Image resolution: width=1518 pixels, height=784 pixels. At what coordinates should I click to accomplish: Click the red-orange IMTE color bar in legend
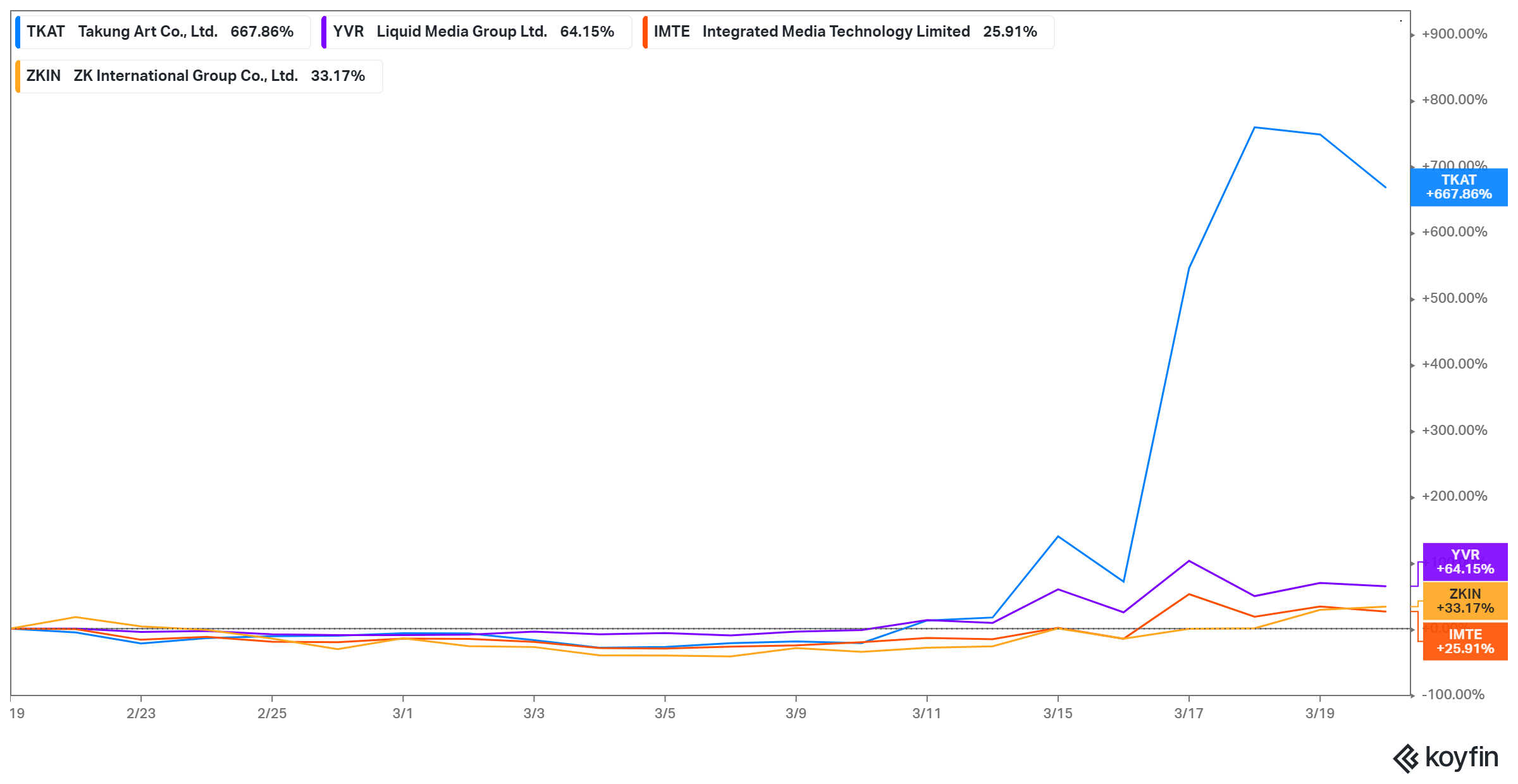[645, 32]
